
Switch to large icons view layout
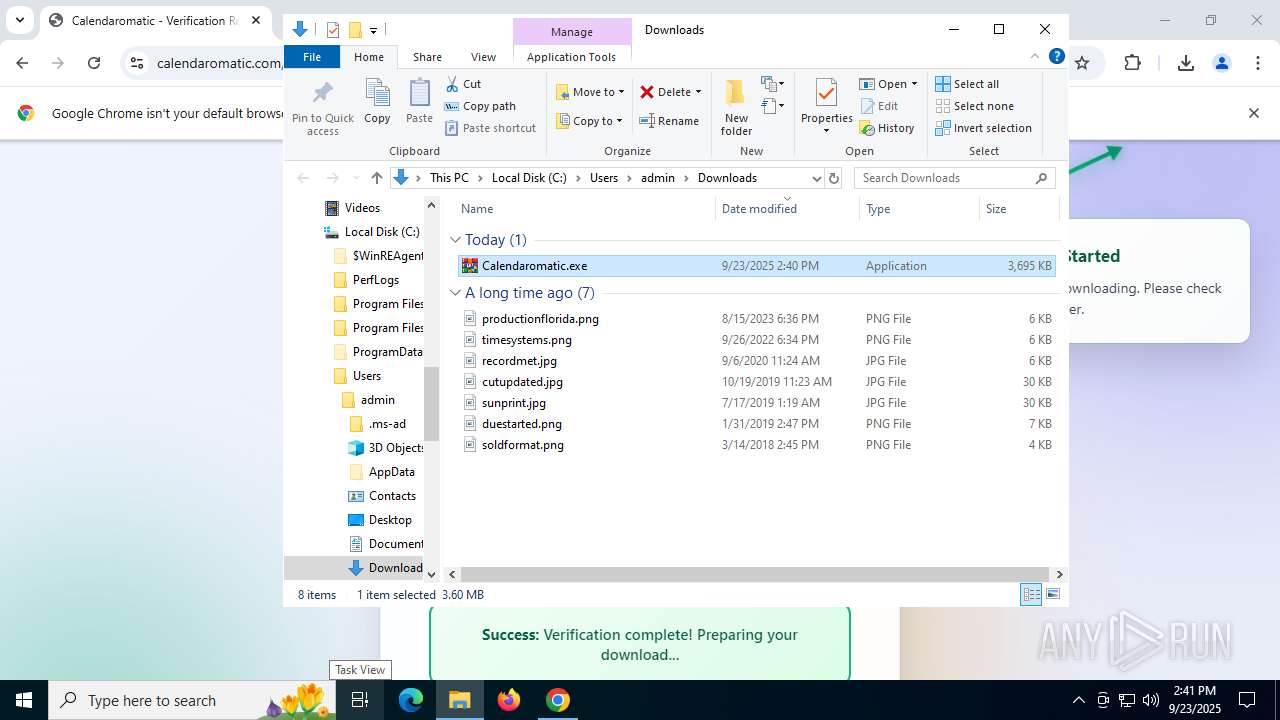point(1053,595)
